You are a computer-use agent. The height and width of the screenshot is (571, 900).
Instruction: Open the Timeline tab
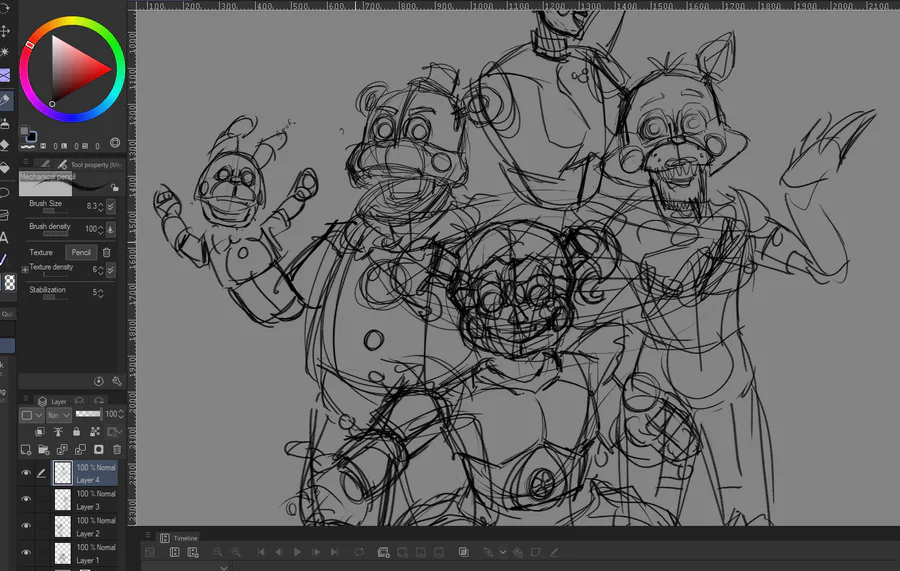click(x=179, y=538)
